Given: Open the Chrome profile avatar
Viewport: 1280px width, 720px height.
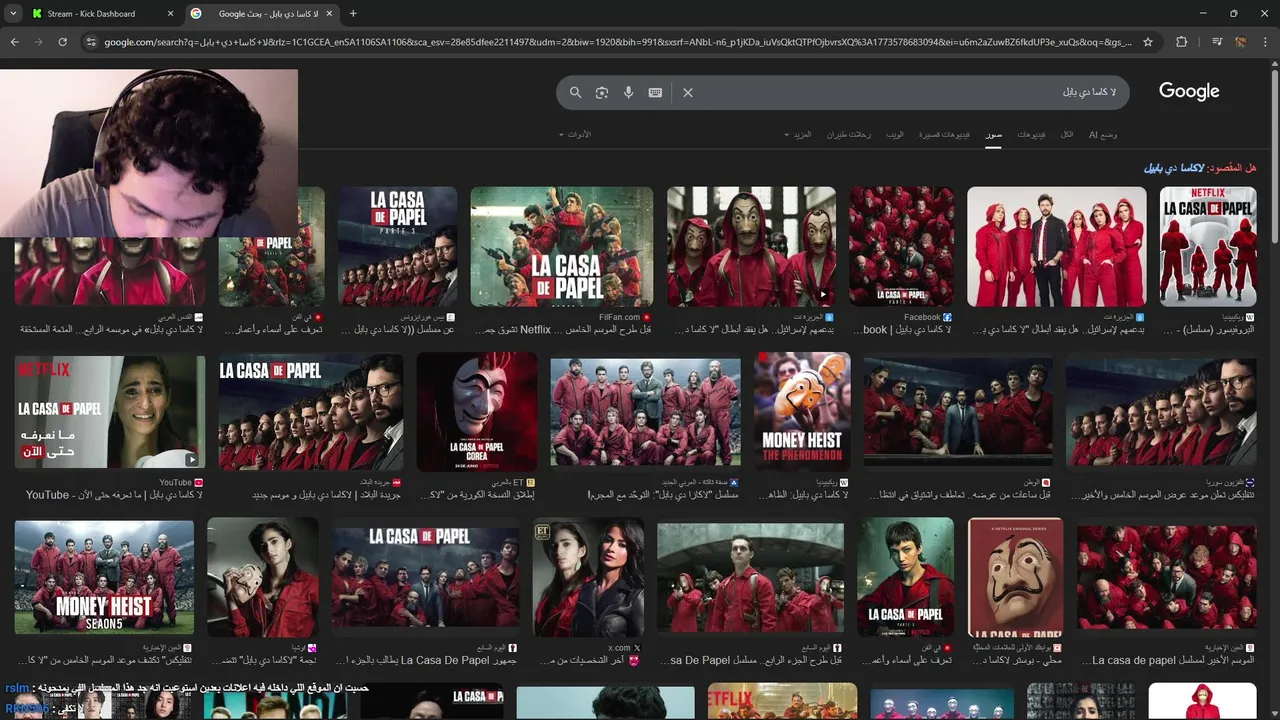Looking at the screenshot, I should [1240, 42].
